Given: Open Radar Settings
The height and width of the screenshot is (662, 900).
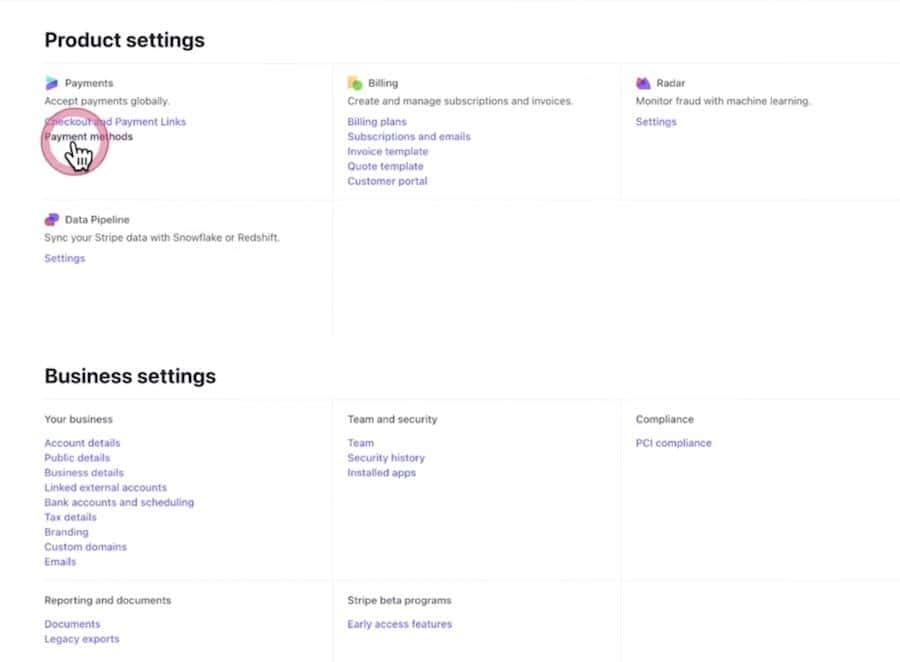Looking at the screenshot, I should (656, 121).
